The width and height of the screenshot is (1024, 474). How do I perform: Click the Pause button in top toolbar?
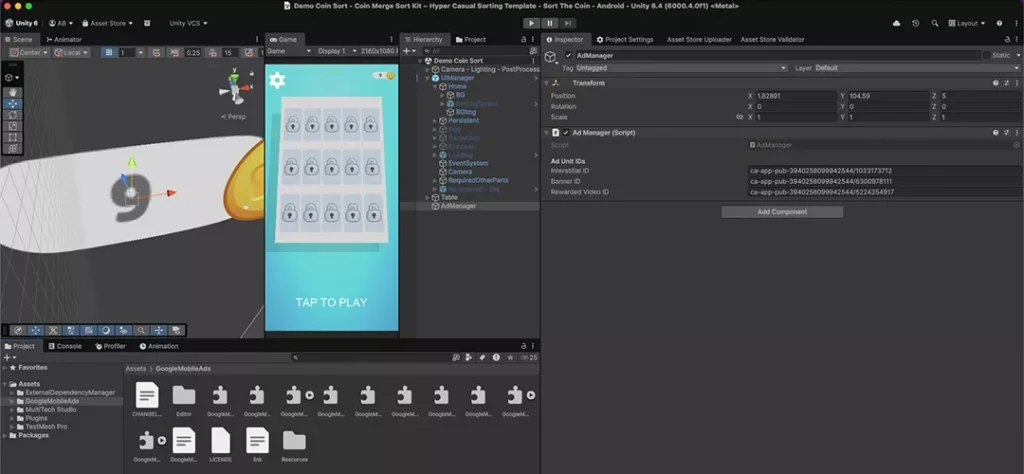coord(549,24)
